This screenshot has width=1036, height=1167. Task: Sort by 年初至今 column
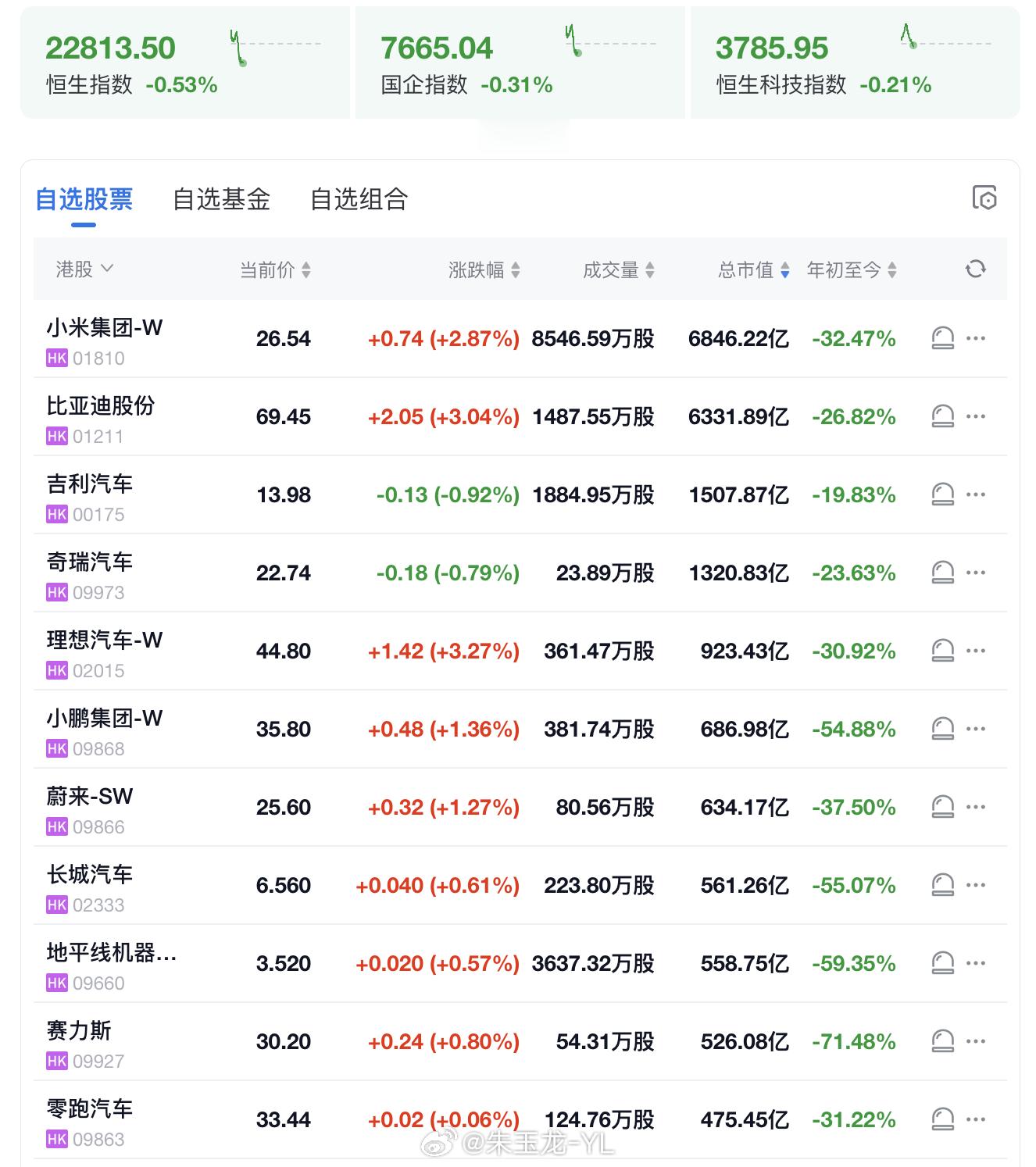point(852,269)
